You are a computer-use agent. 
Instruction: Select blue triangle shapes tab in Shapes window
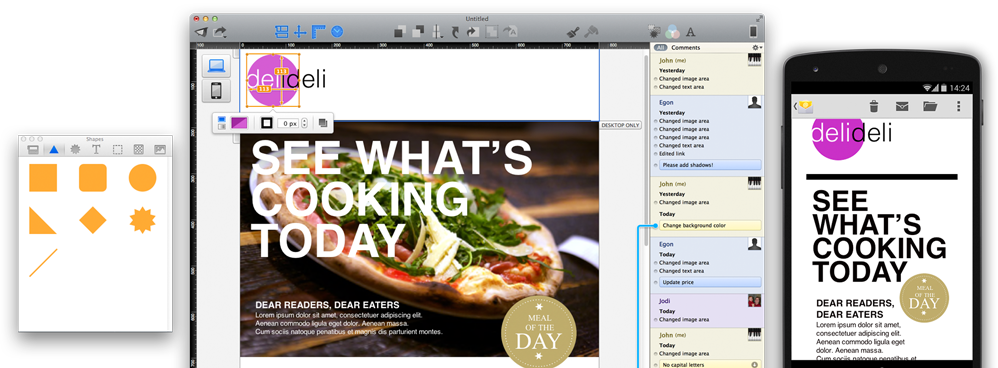(54, 150)
